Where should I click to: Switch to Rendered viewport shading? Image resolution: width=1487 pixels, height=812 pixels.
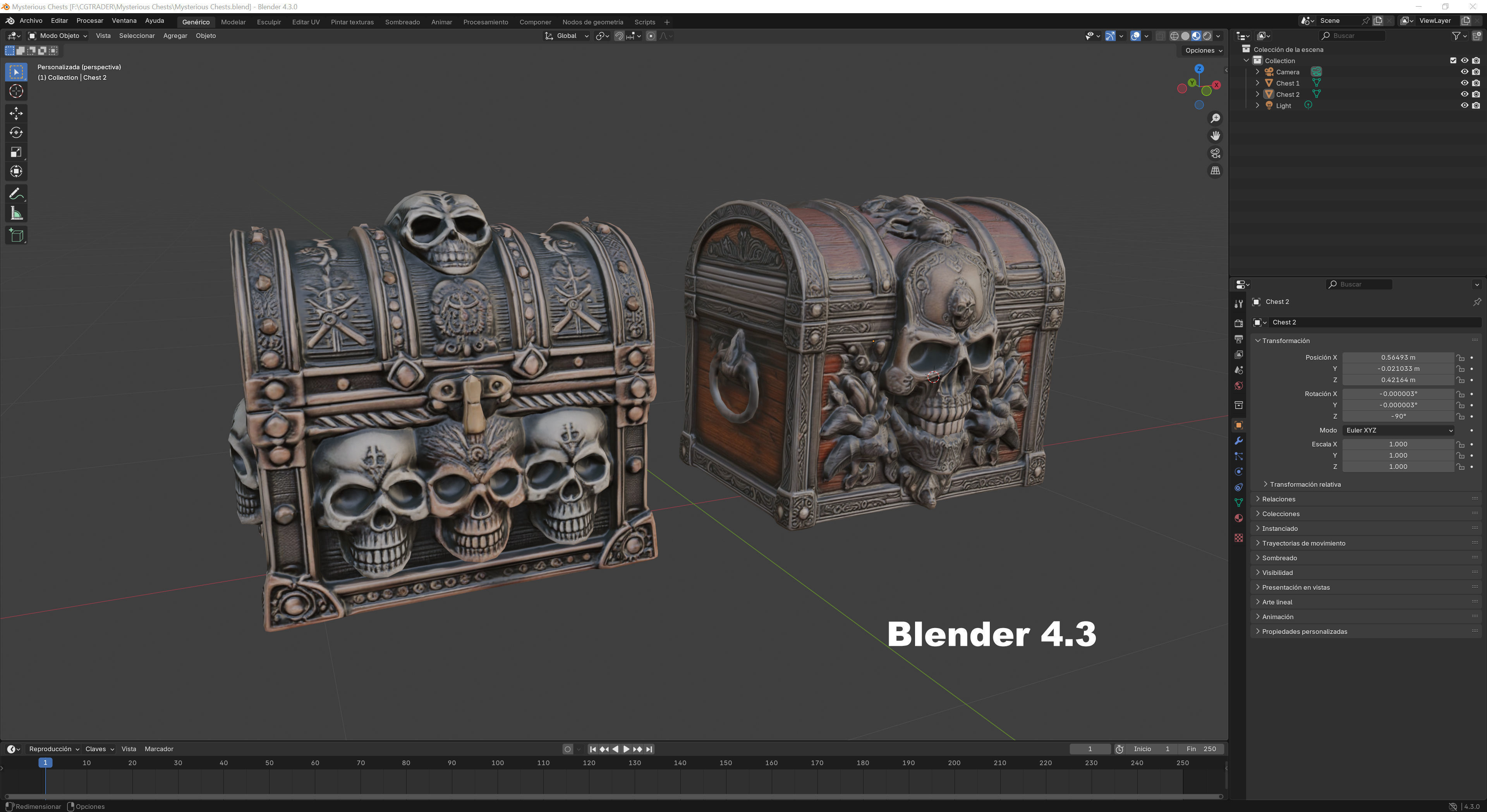(1207, 36)
